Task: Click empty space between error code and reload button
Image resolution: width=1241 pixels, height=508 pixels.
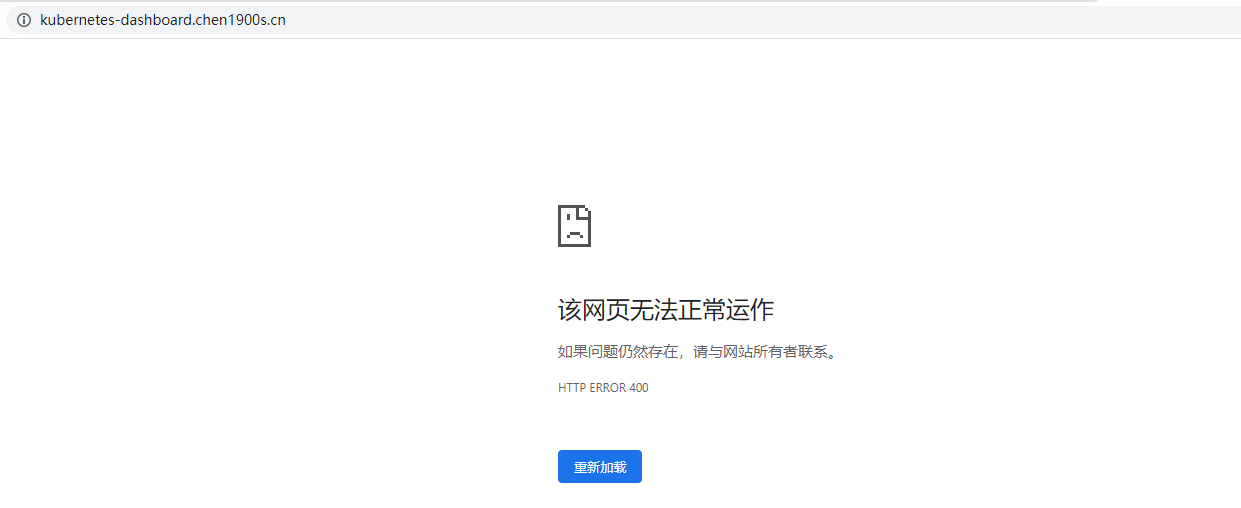Action: point(600,422)
